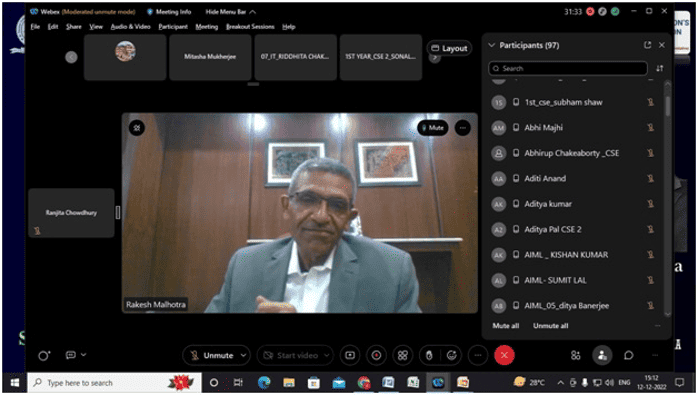Open the Layout options
The width and height of the screenshot is (700, 395).
(449, 48)
